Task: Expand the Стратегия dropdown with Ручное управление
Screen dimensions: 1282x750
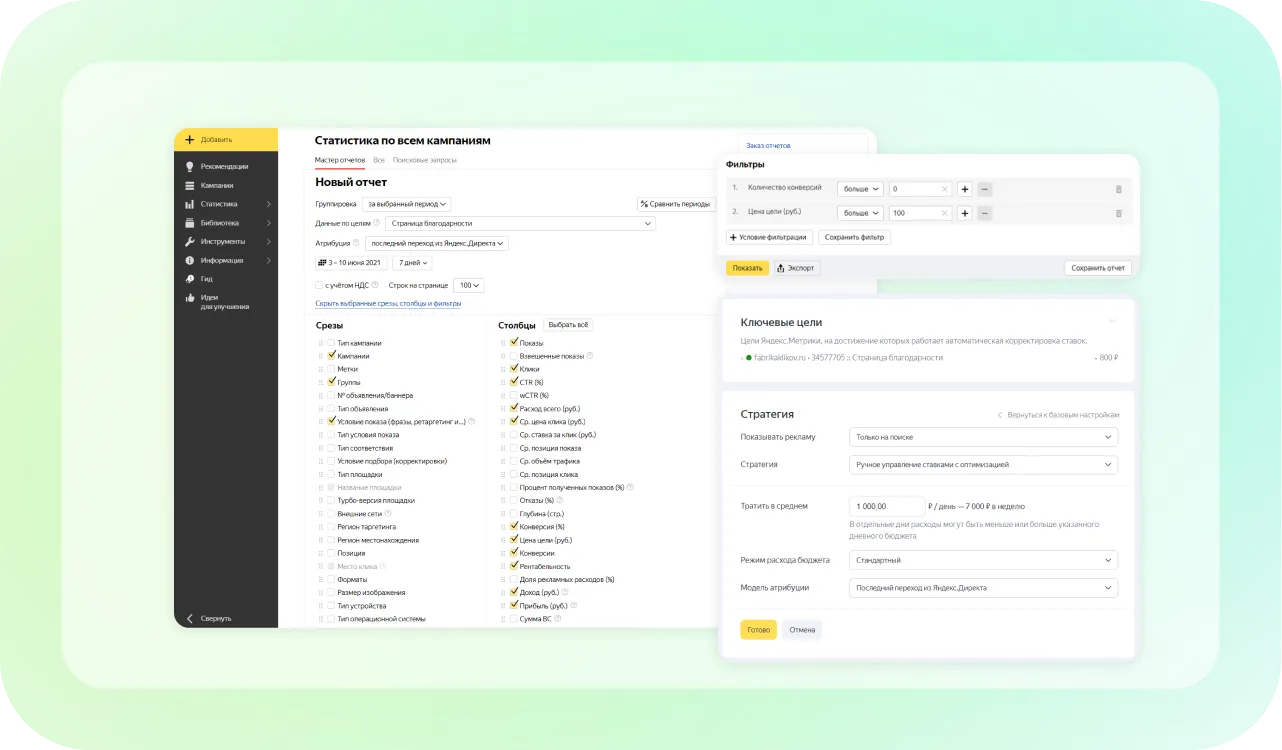Action: coord(982,465)
